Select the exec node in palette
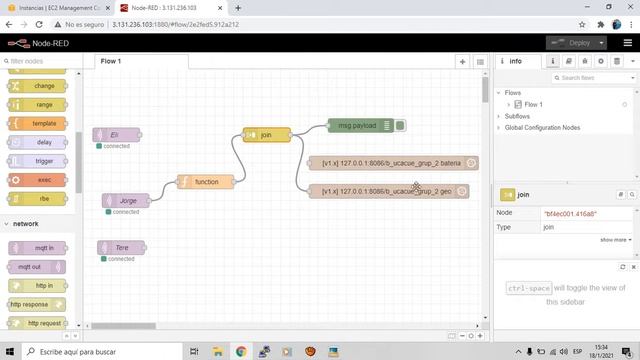640x360 pixels. [x=37, y=180]
